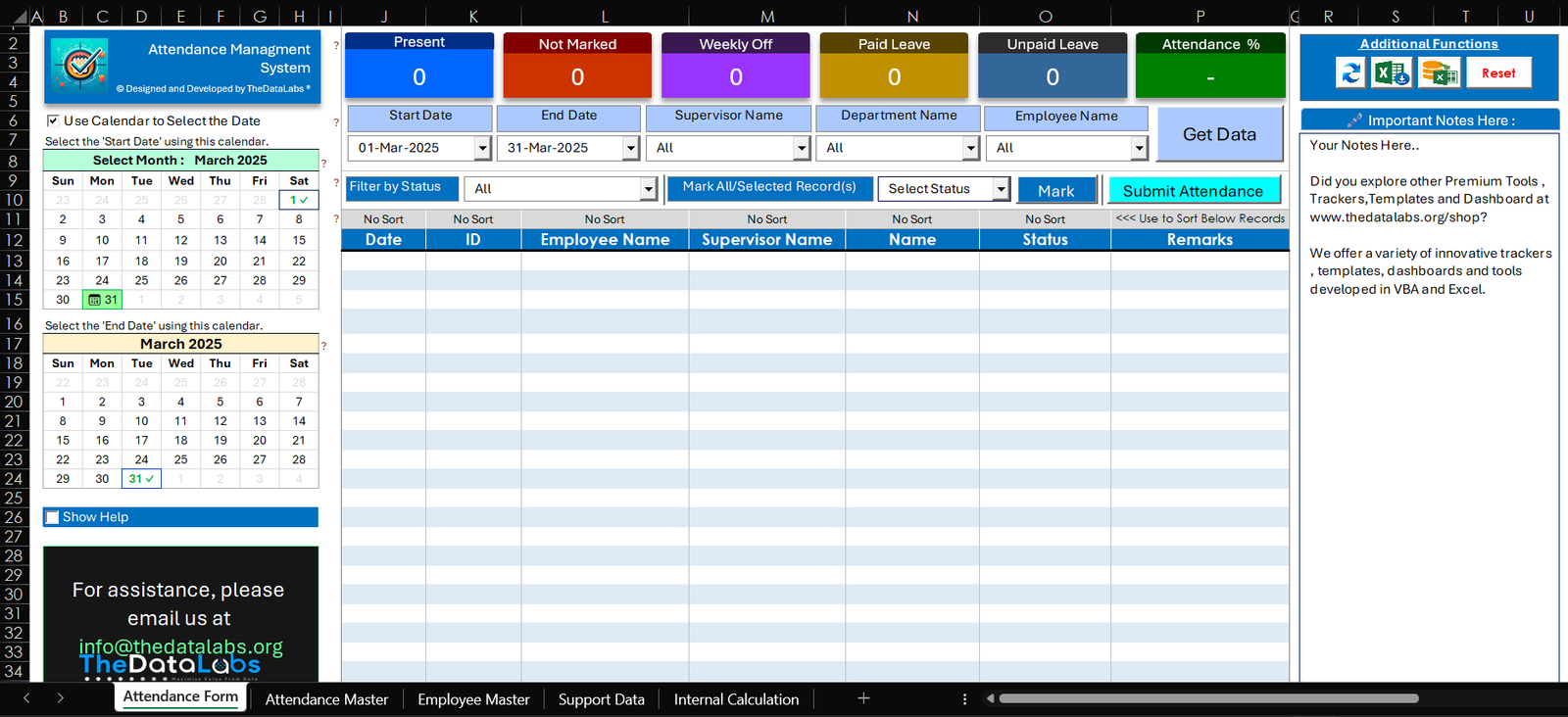Click the pen icon beside Important Notes
The height and width of the screenshot is (717, 1568).
point(1354,120)
